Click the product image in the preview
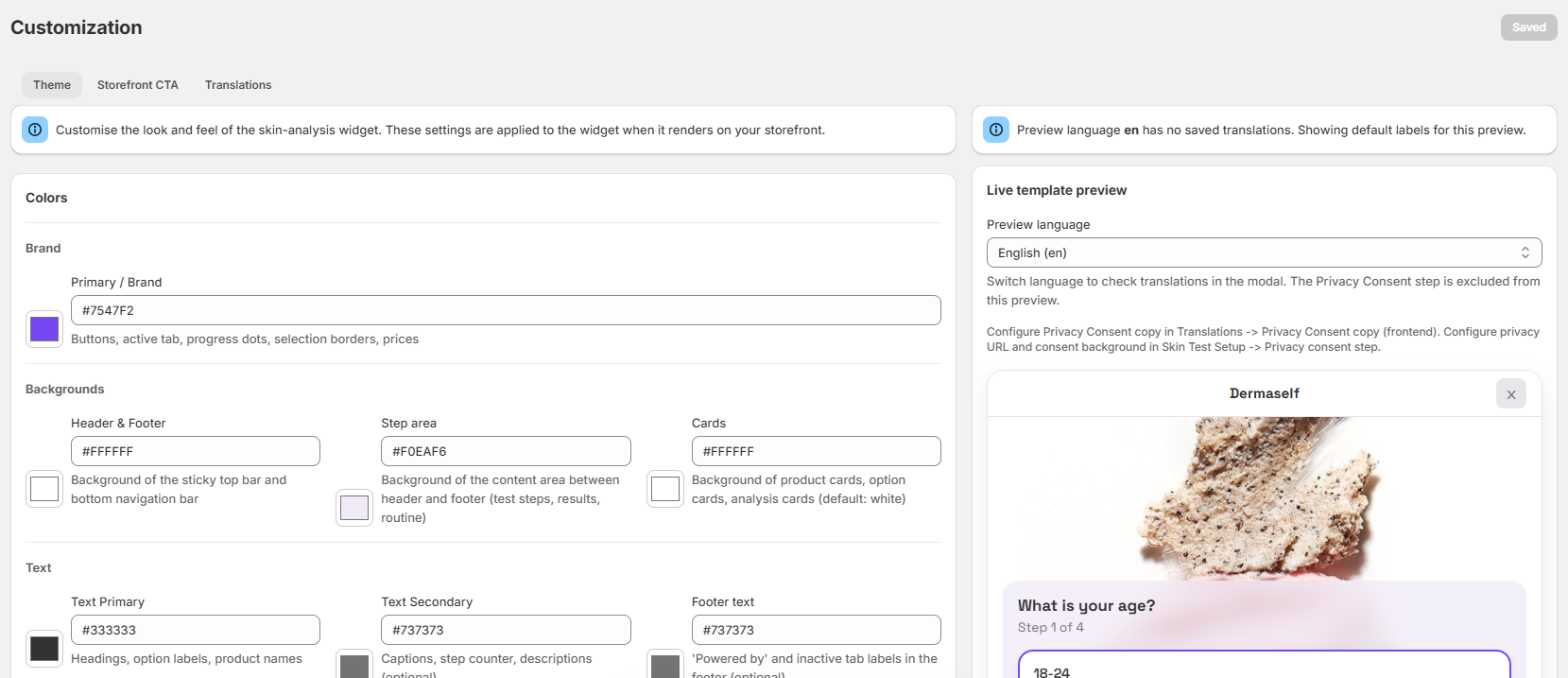The image size is (1568, 678). pyautogui.click(x=1264, y=498)
